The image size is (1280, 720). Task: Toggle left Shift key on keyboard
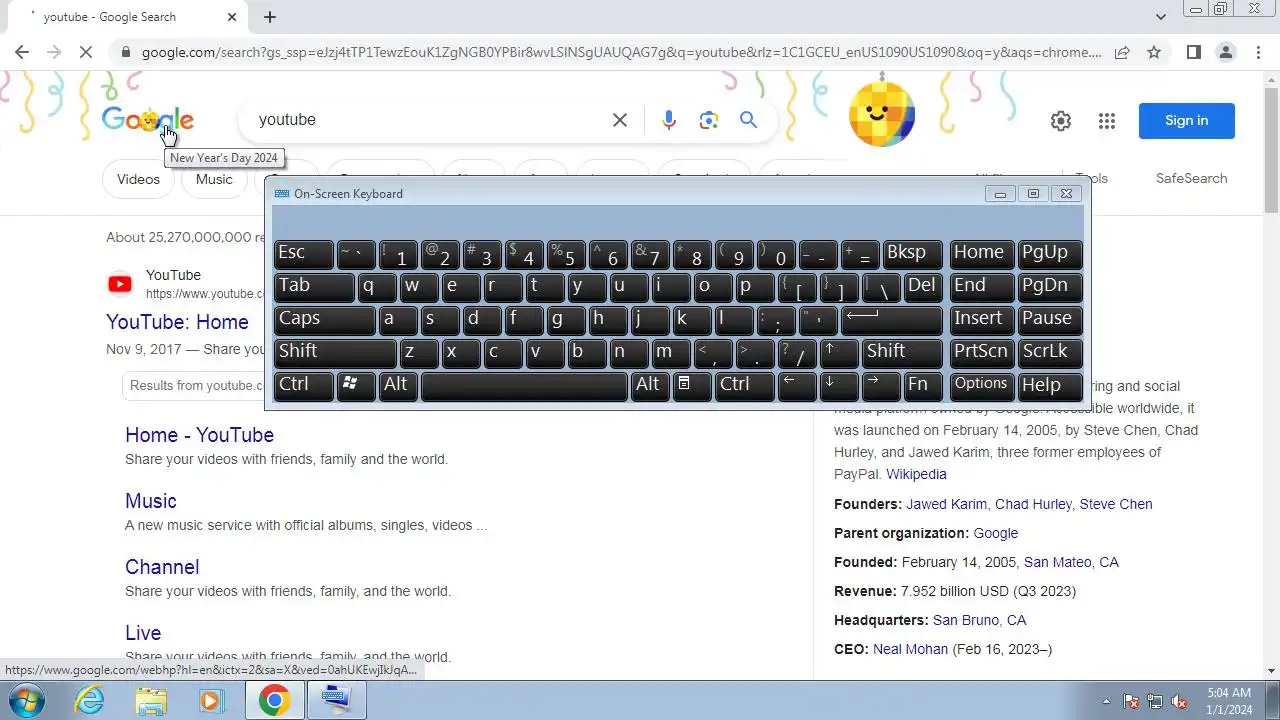click(x=335, y=352)
